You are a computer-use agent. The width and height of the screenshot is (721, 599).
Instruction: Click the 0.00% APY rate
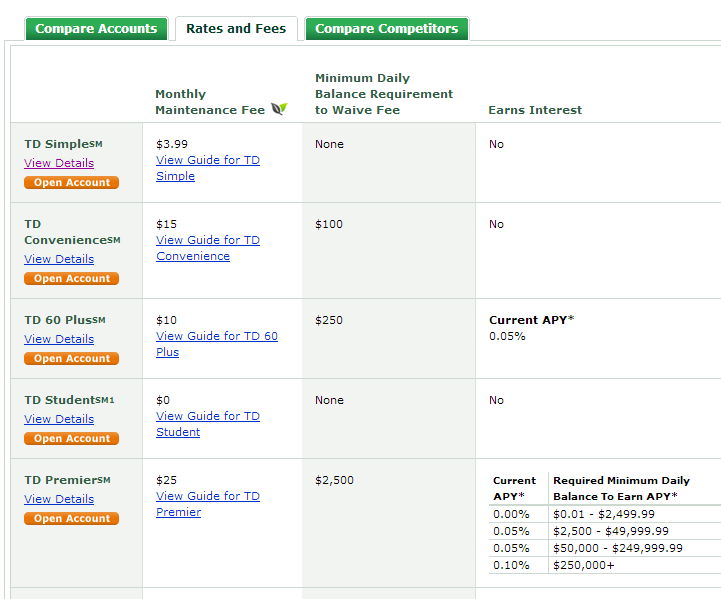point(511,514)
